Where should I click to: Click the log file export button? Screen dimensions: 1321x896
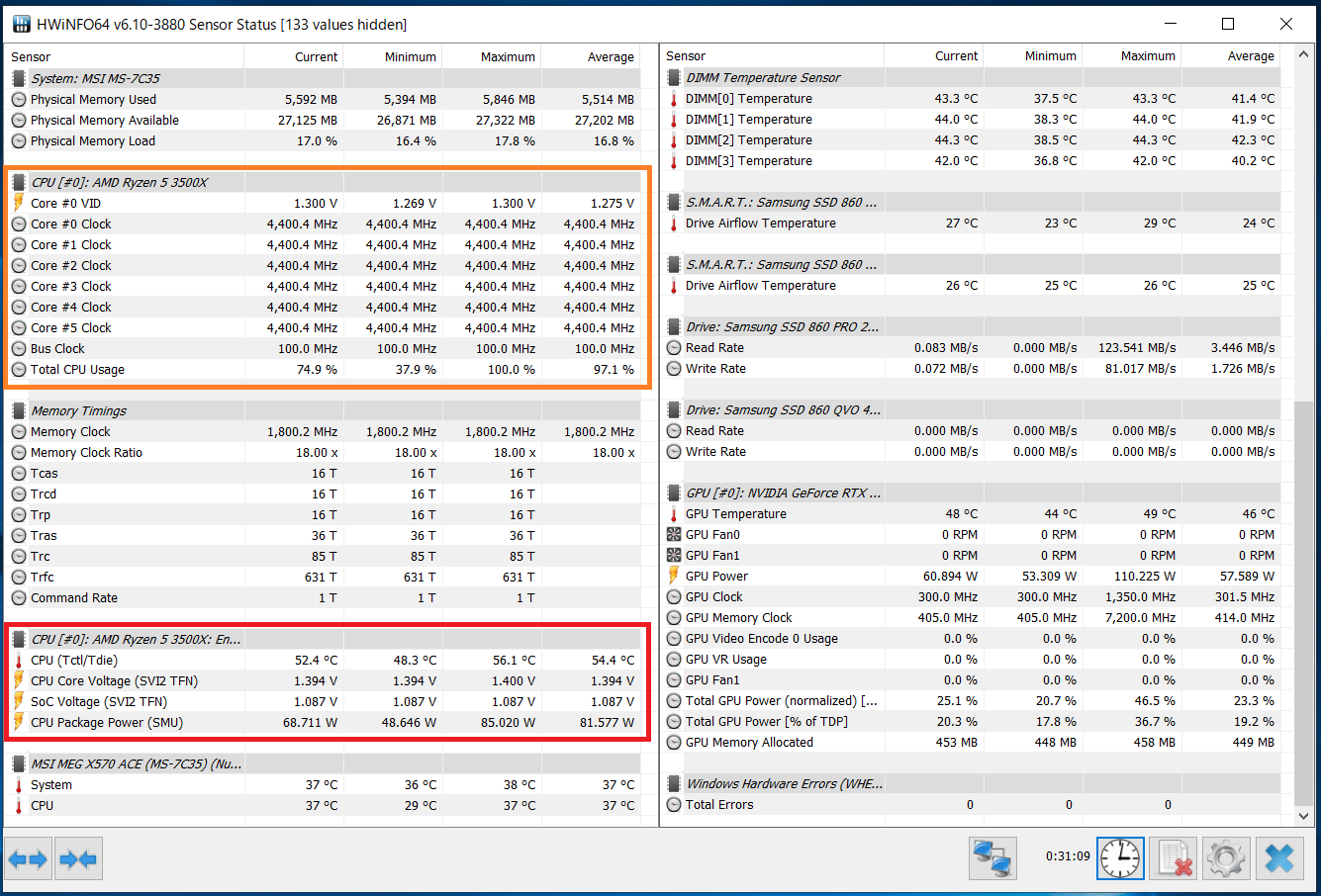coord(1174,857)
